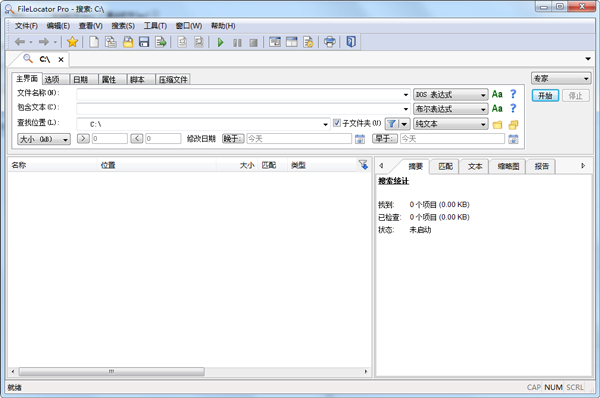Expand the 查找位置 dropdown
Image resolution: width=600 pixels, height=398 pixels.
(x=325, y=124)
